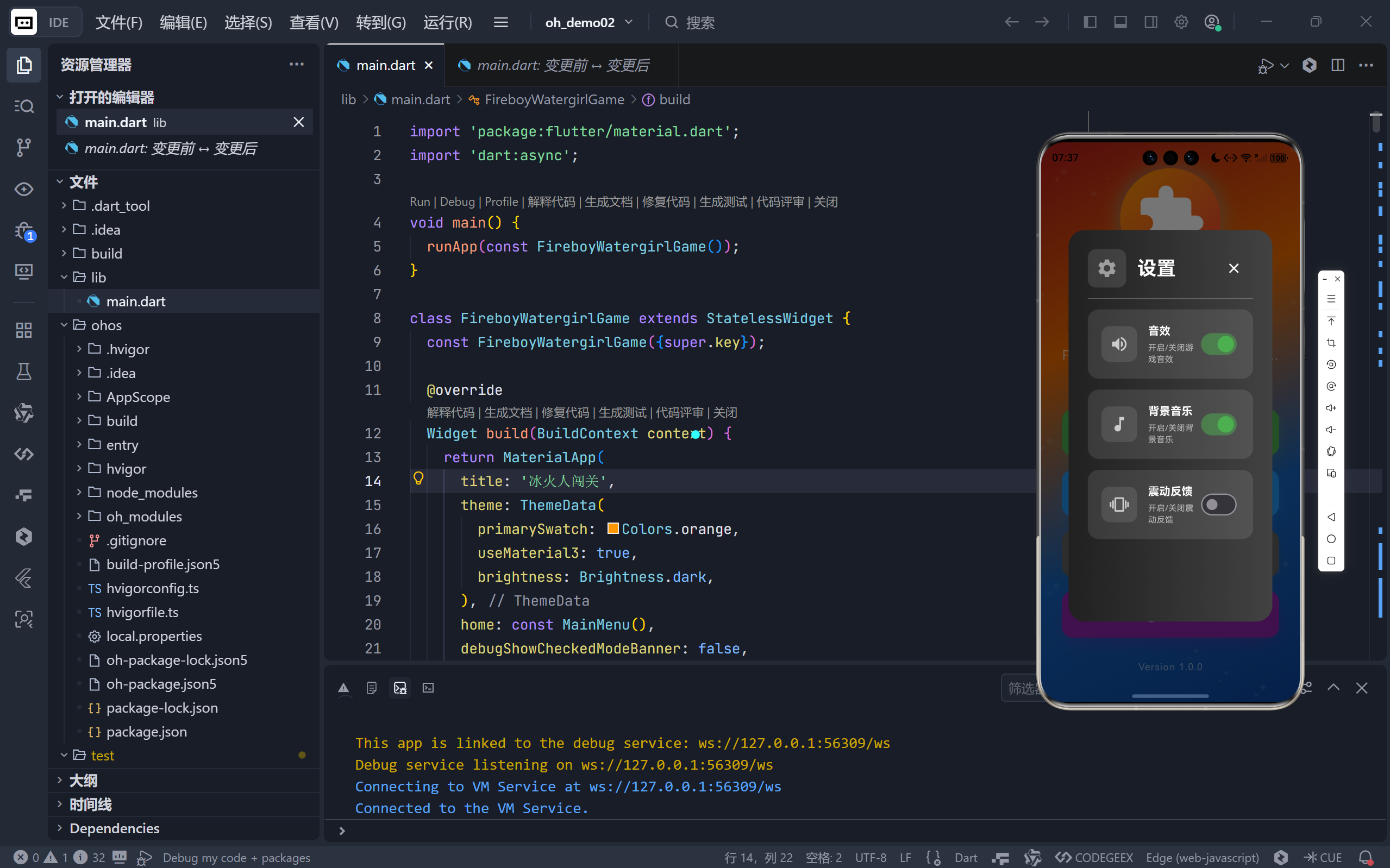
Task: Expand the .dart_tool folder
Action: coord(120,205)
